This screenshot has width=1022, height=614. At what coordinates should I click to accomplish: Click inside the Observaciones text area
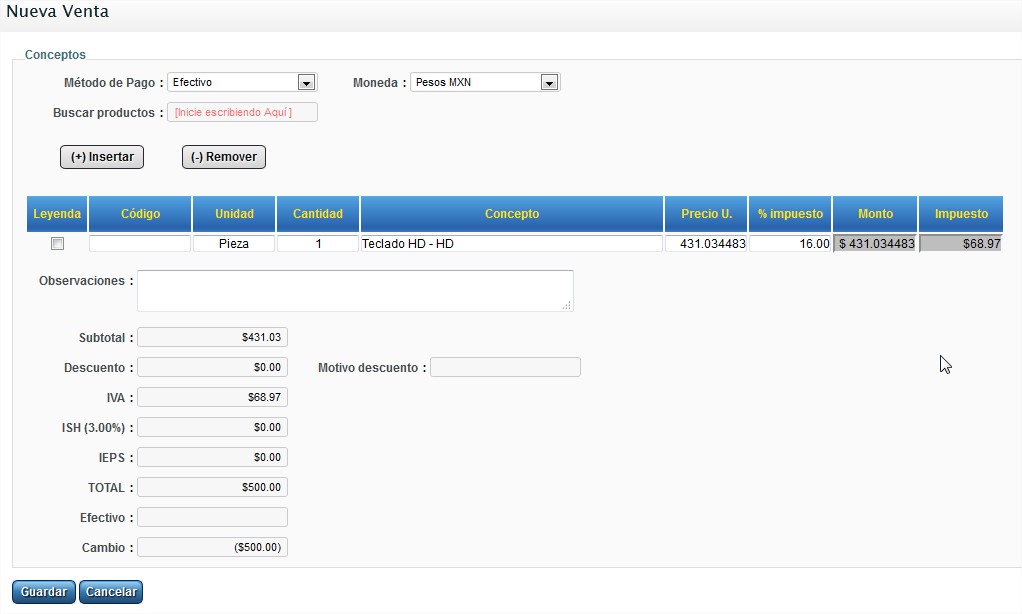[355, 291]
